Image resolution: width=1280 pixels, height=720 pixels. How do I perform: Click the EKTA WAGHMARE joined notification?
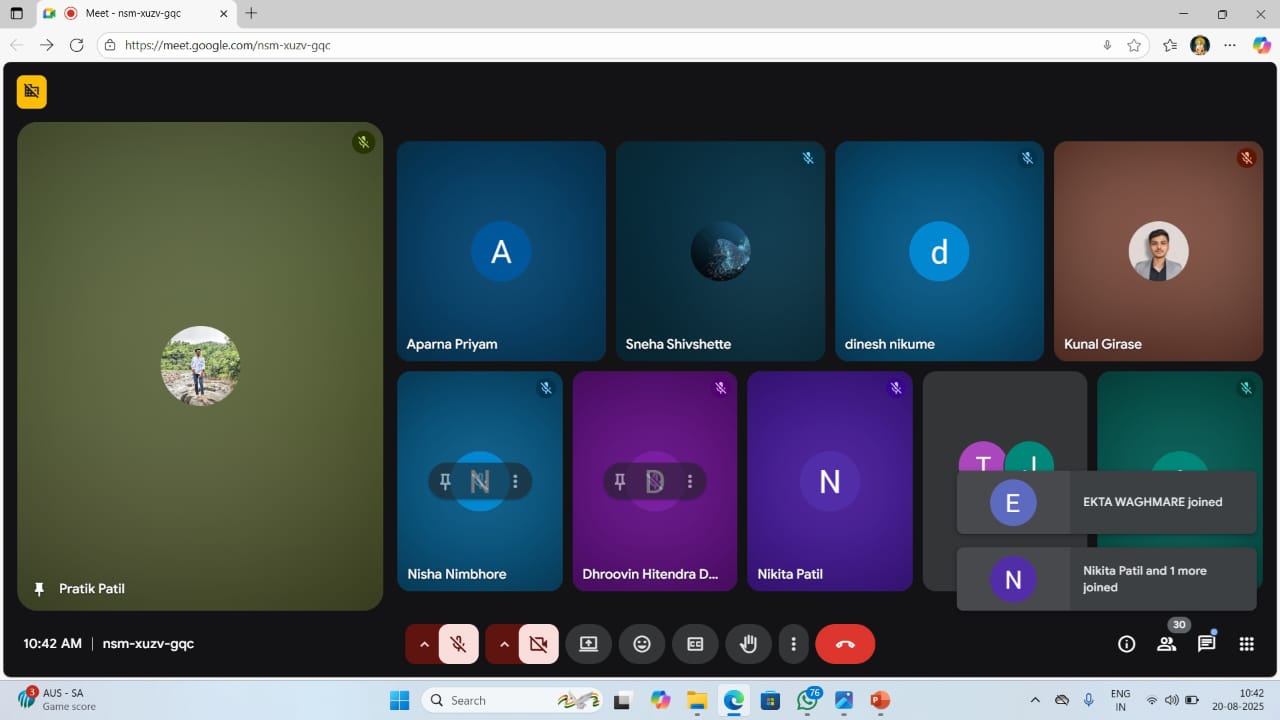(1106, 502)
